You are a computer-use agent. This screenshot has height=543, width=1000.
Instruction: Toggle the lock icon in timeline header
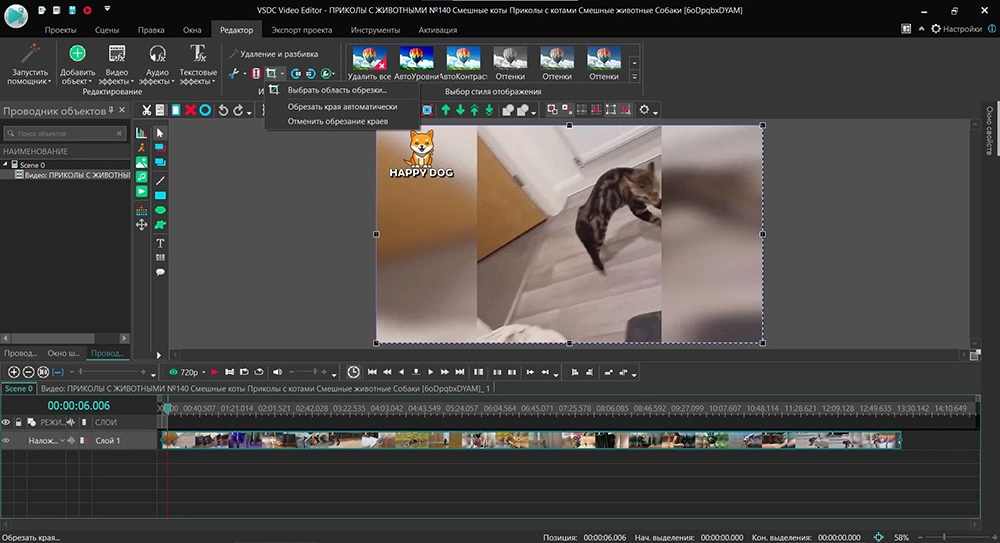(18, 423)
